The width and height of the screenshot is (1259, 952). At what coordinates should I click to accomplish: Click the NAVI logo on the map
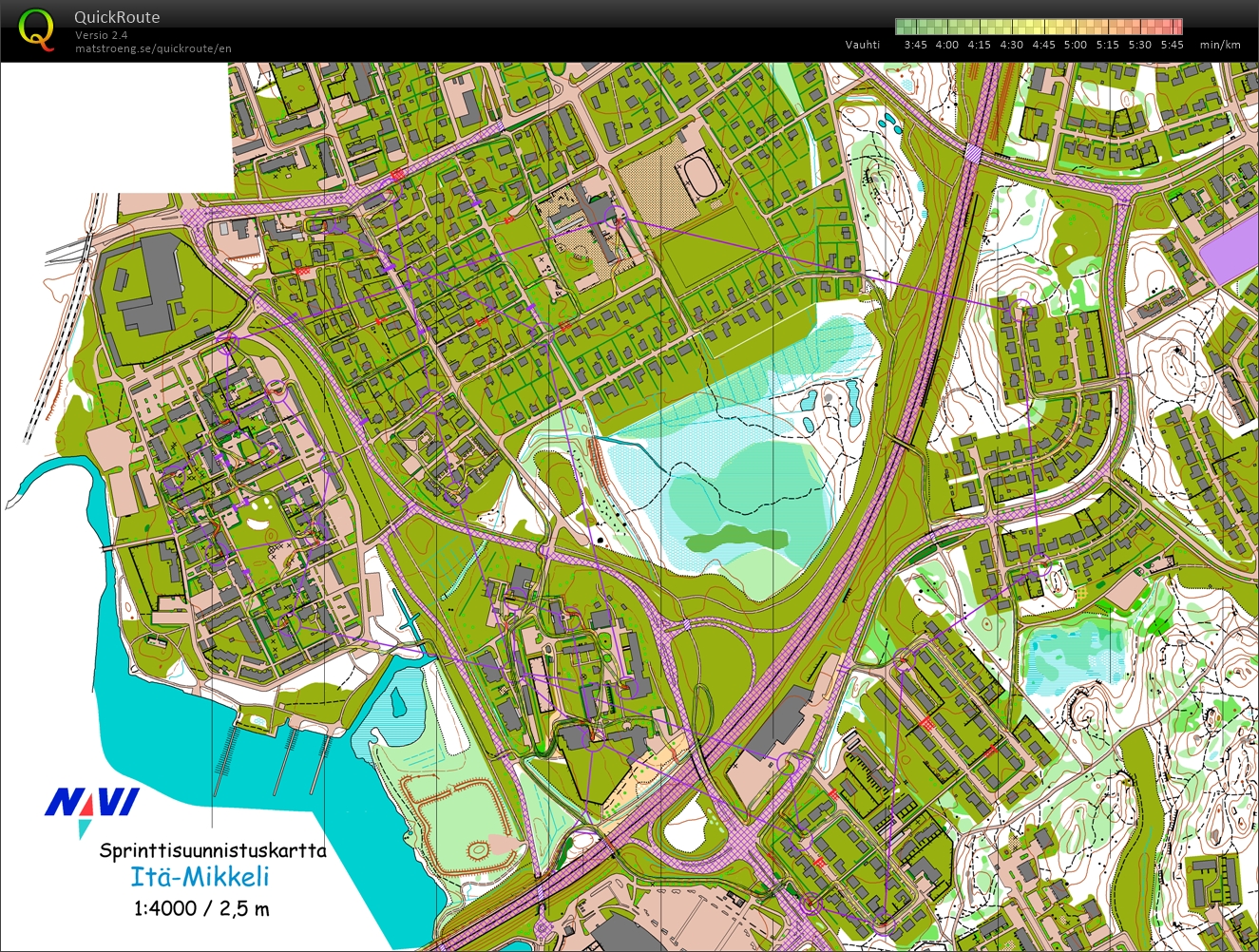click(92, 805)
